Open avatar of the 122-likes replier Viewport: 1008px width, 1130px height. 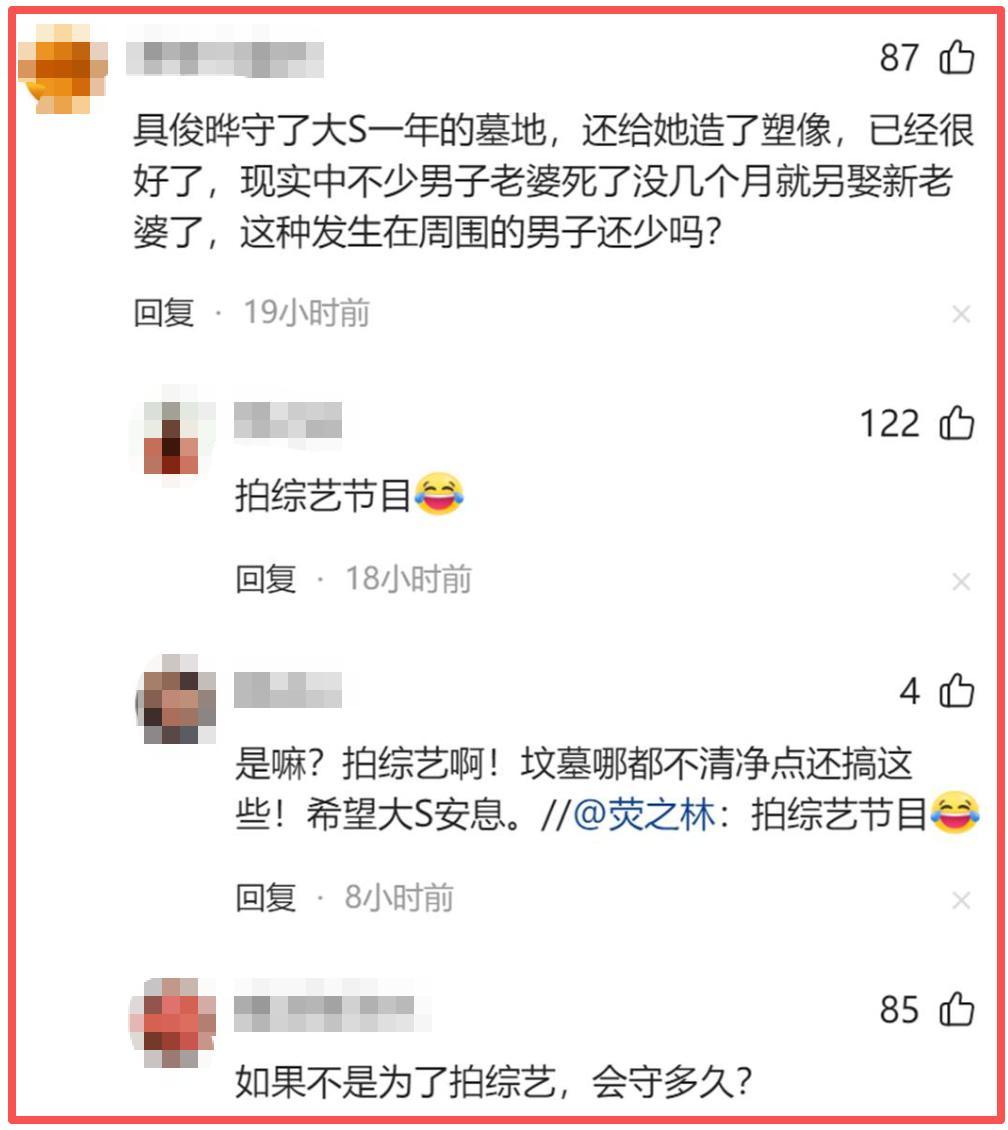click(171, 438)
